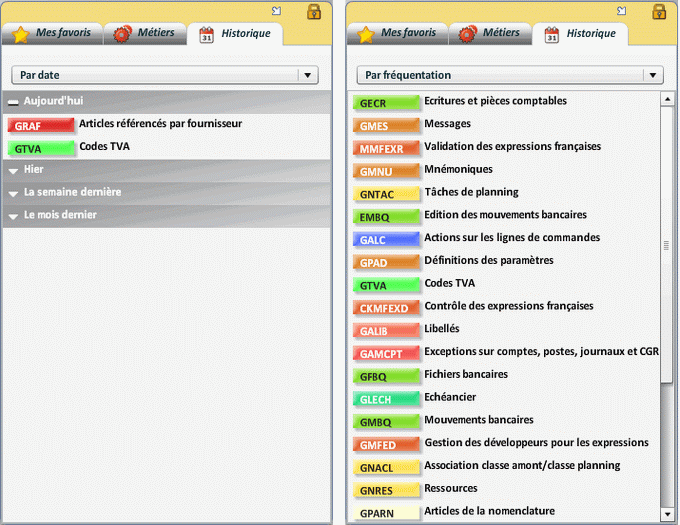
Task: Click the small arrow icon atop left panel
Action: 276,11
